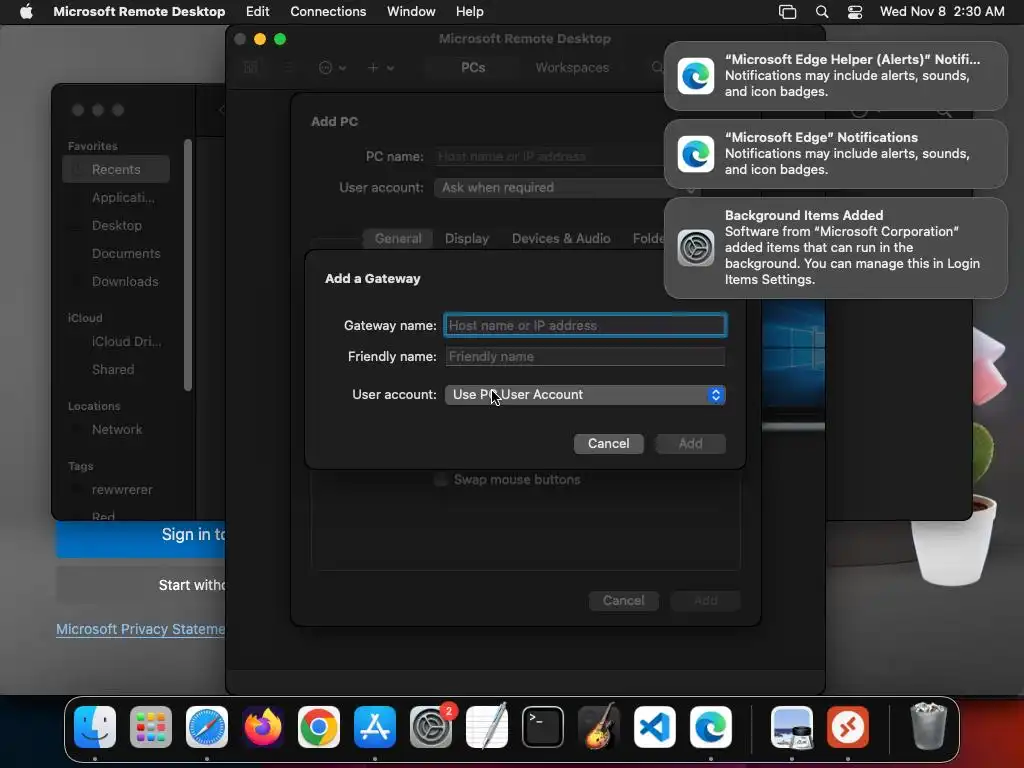
Task: Open the Trash in the Dock
Action: click(x=928, y=726)
